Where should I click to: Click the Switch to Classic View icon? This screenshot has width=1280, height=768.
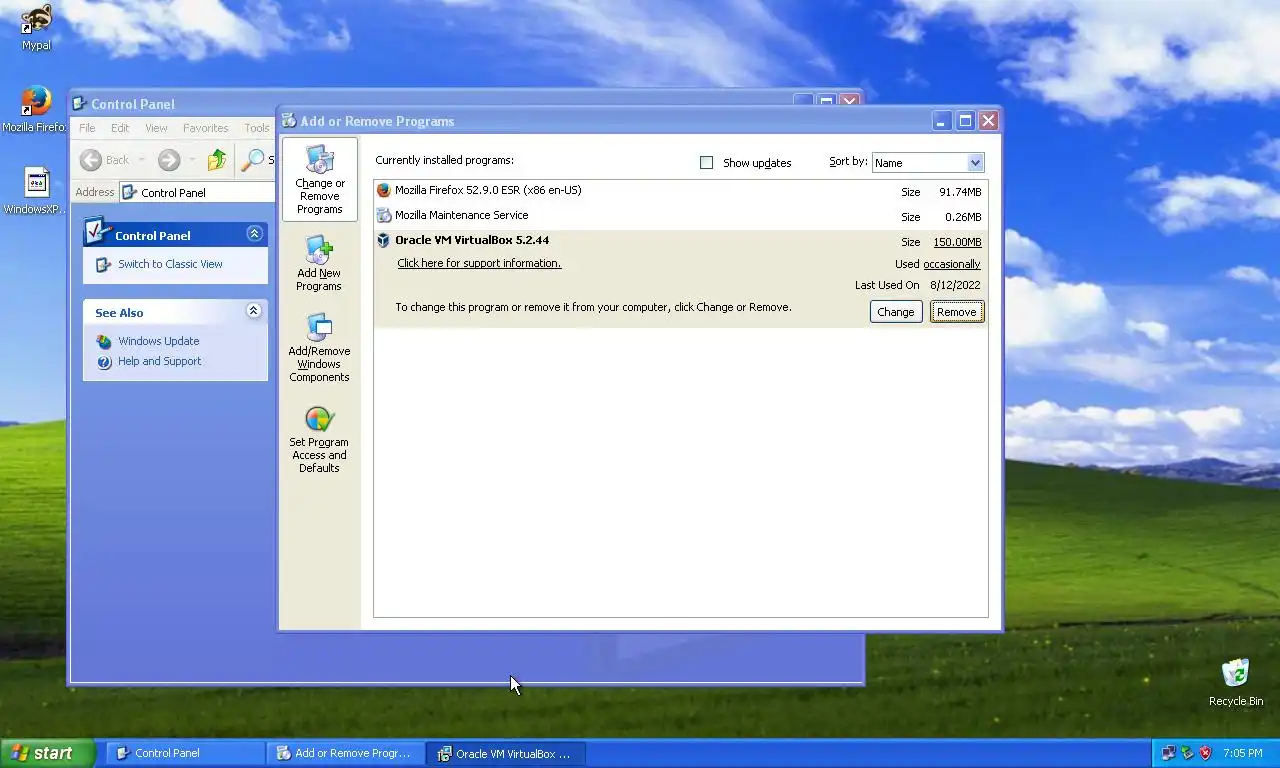[103, 265]
